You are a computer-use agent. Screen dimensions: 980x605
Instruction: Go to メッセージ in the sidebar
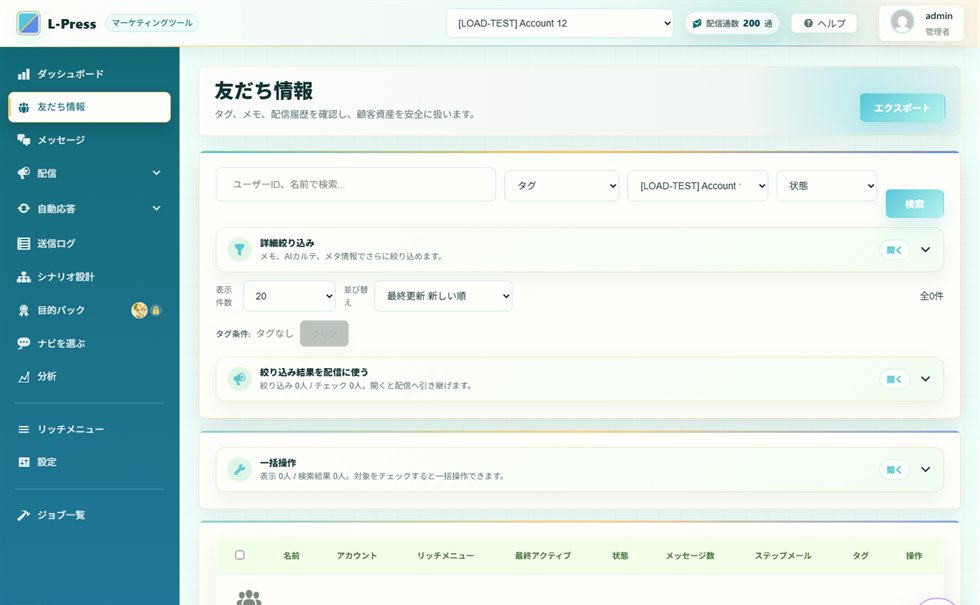89,140
